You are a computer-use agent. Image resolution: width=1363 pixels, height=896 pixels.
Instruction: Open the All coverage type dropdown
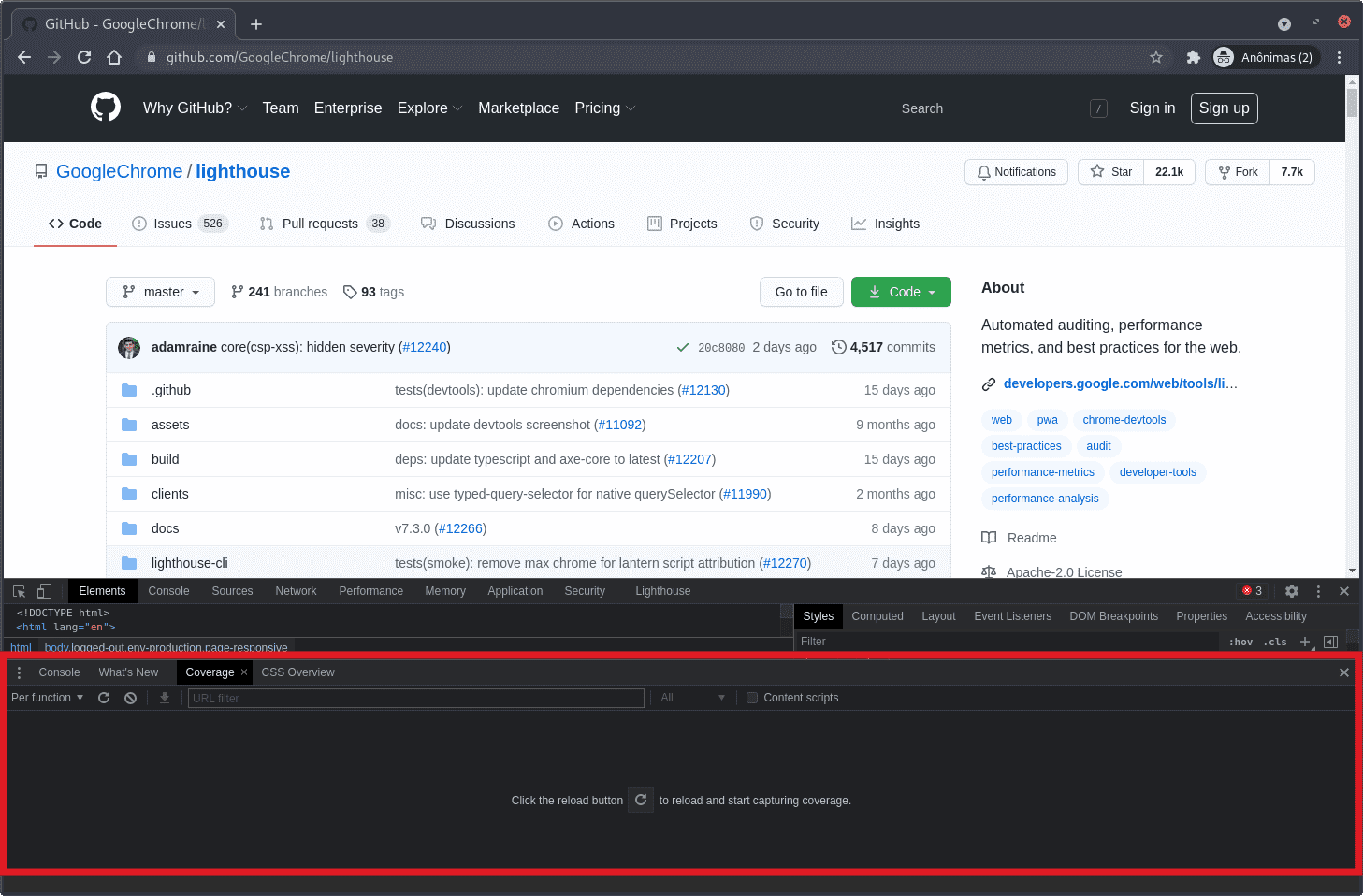(x=692, y=698)
